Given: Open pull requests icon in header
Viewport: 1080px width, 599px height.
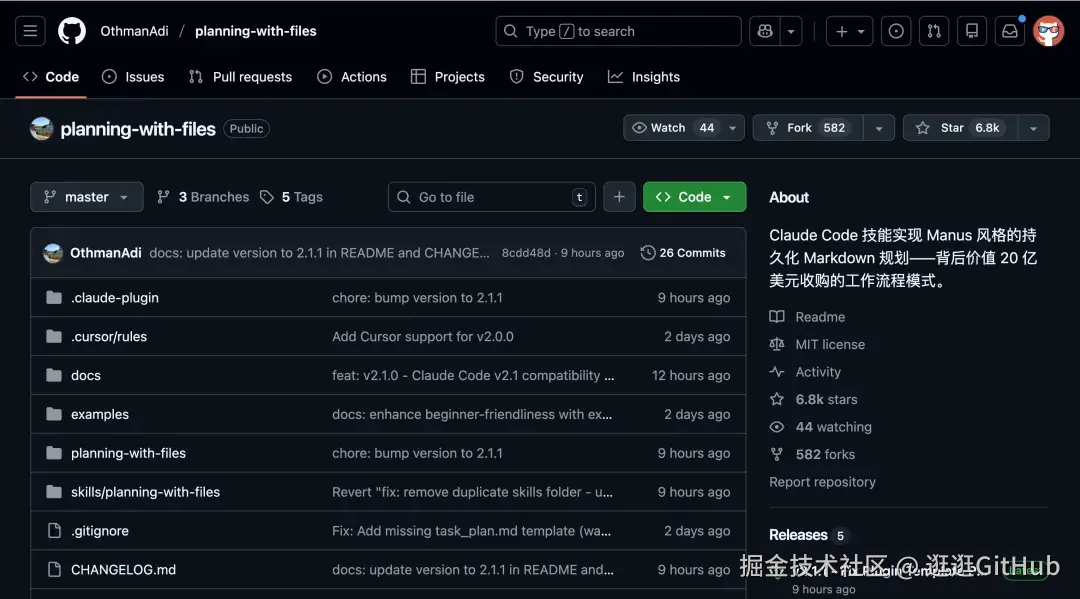Looking at the screenshot, I should point(934,31).
